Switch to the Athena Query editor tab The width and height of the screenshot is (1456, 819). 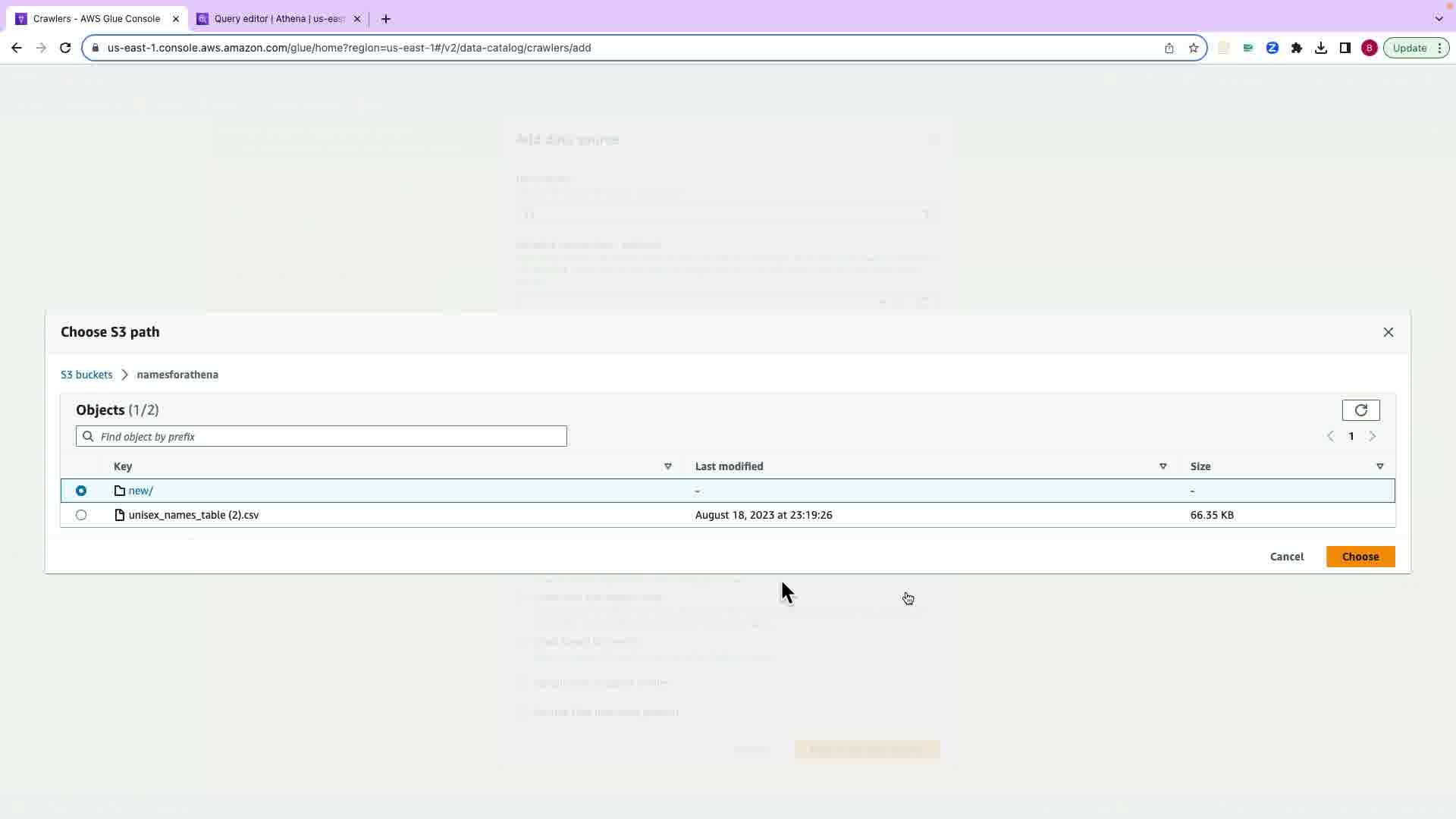tap(278, 19)
